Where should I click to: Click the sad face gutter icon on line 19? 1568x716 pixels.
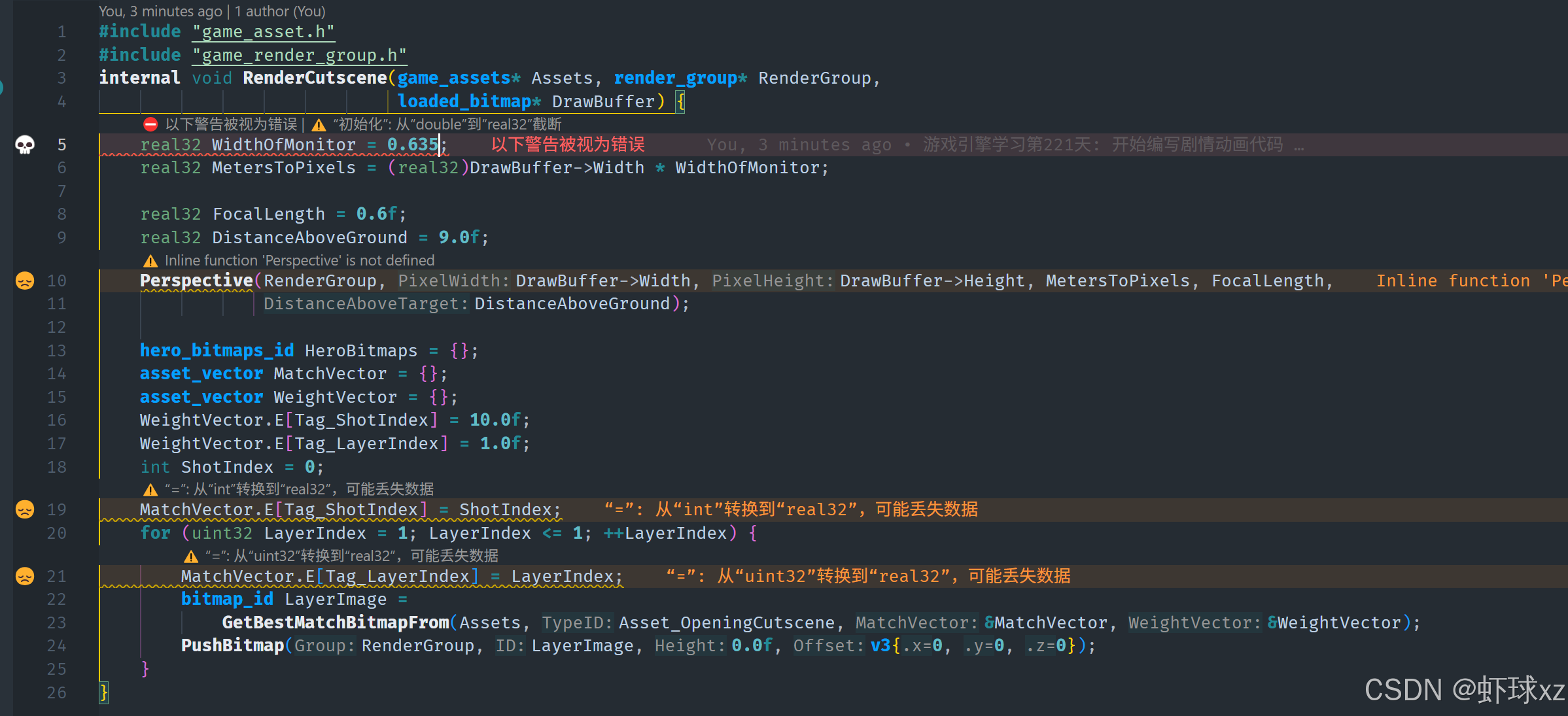(x=25, y=509)
